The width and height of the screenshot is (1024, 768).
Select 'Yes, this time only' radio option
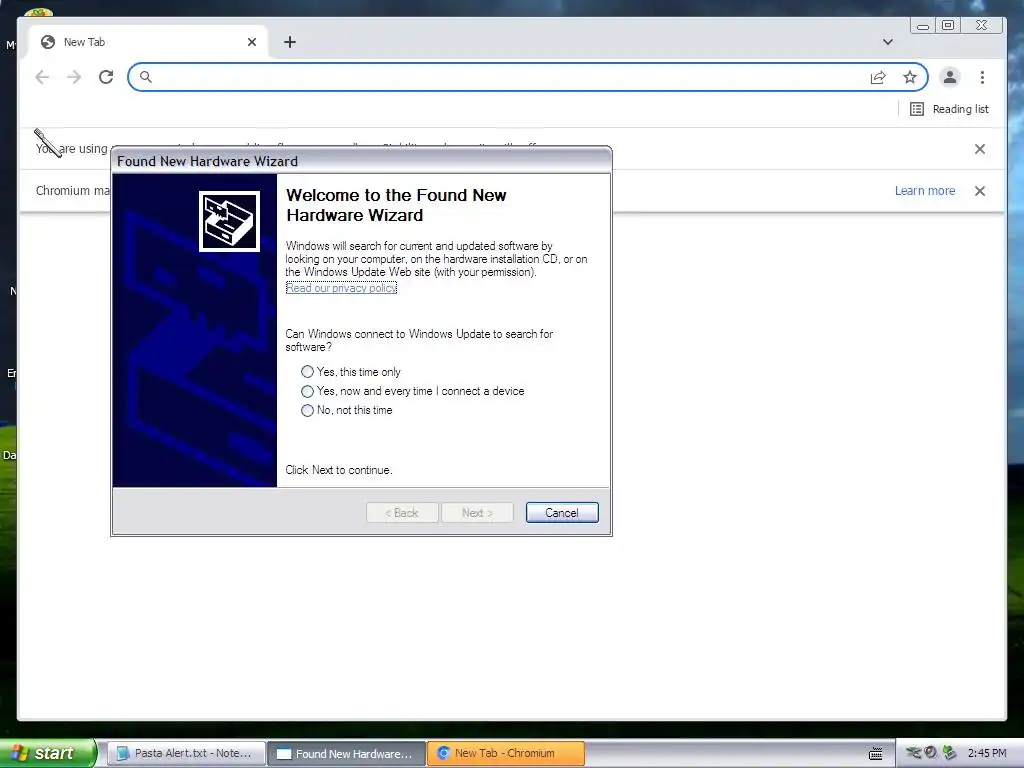pyautogui.click(x=307, y=372)
